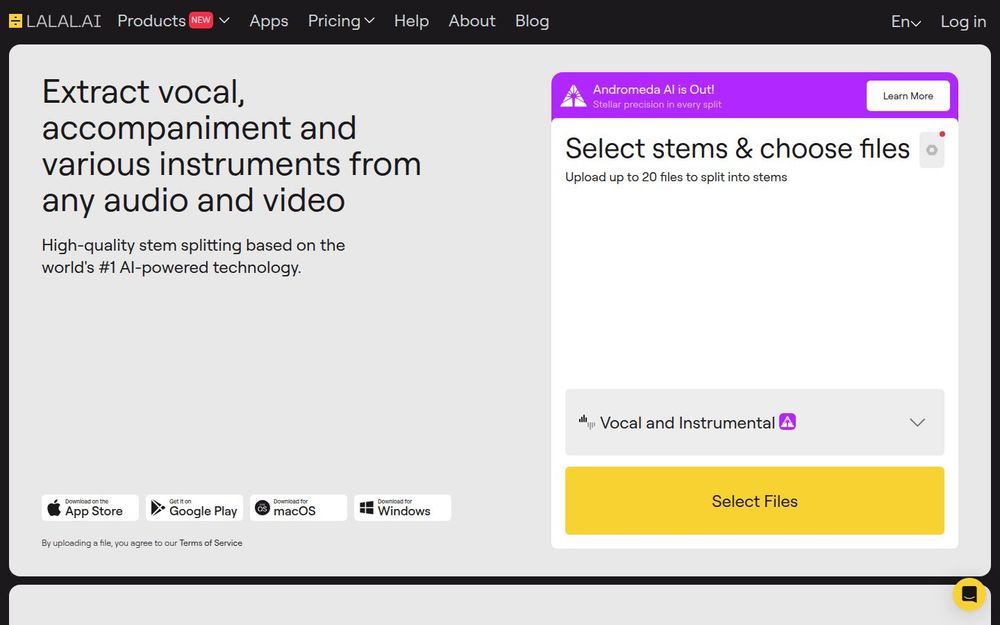Open settings gear icon beside stems heading
The width and height of the screenshot is (1000, 625).
click(x=932, y=151)
